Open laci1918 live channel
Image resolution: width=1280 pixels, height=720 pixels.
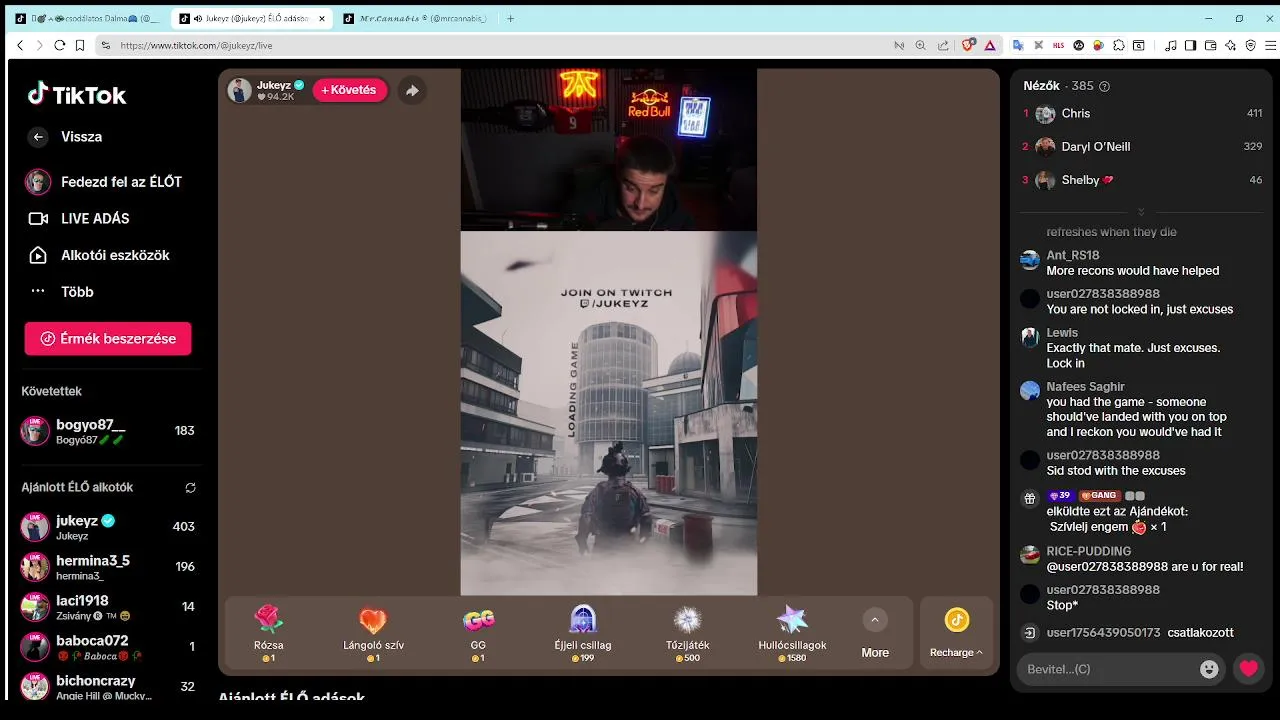tap(108, 607)
